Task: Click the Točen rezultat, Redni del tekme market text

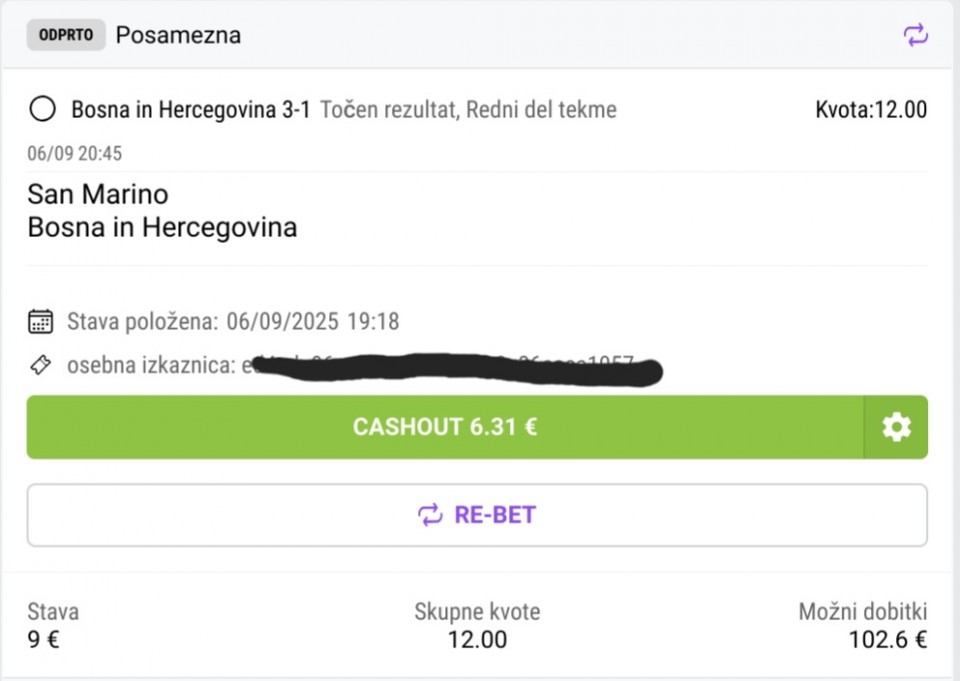Action: (468, 109)
